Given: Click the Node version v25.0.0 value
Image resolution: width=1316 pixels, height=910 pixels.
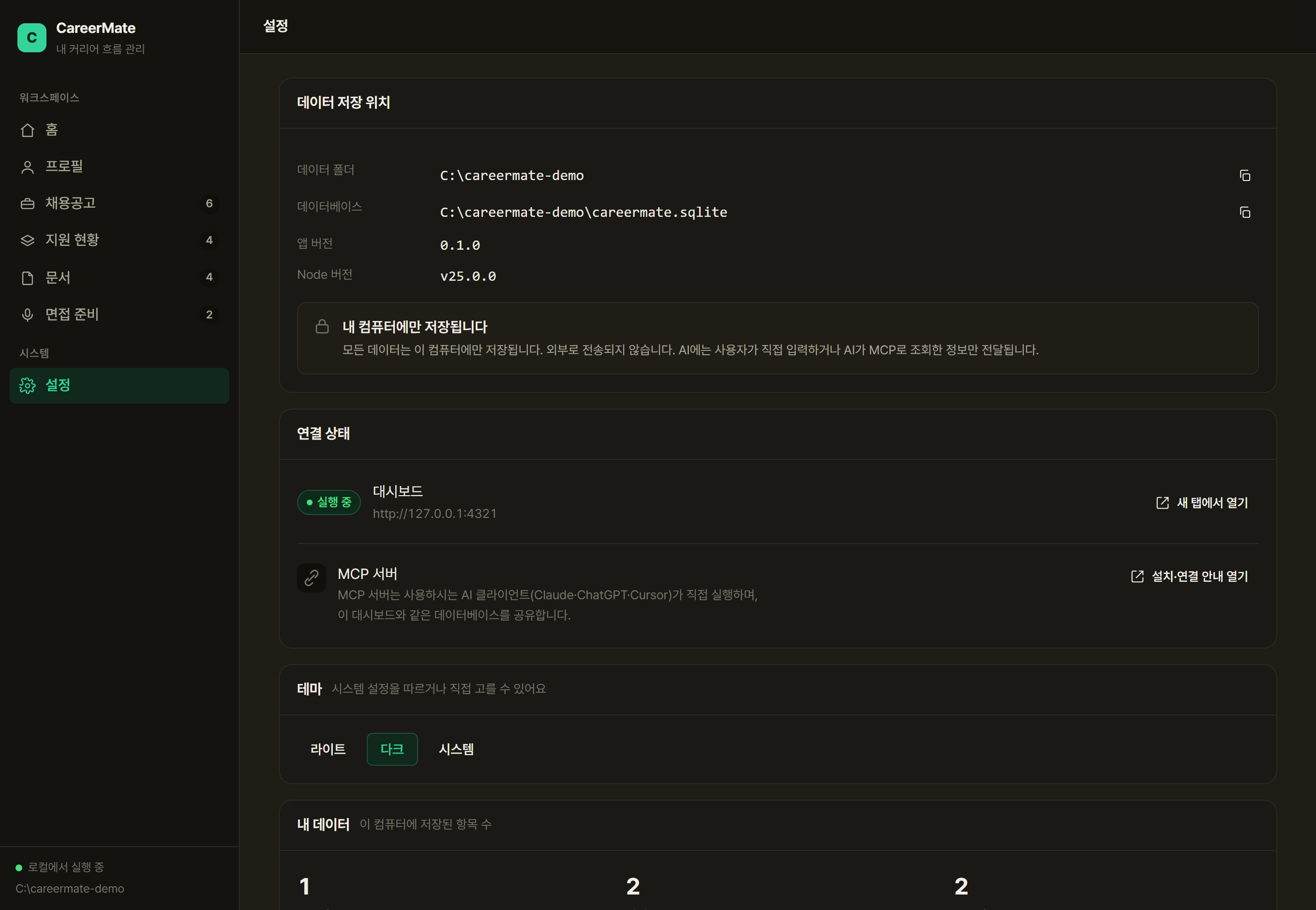Looking at the screenshot, I should pyautogui.click(x=468, y=276).
